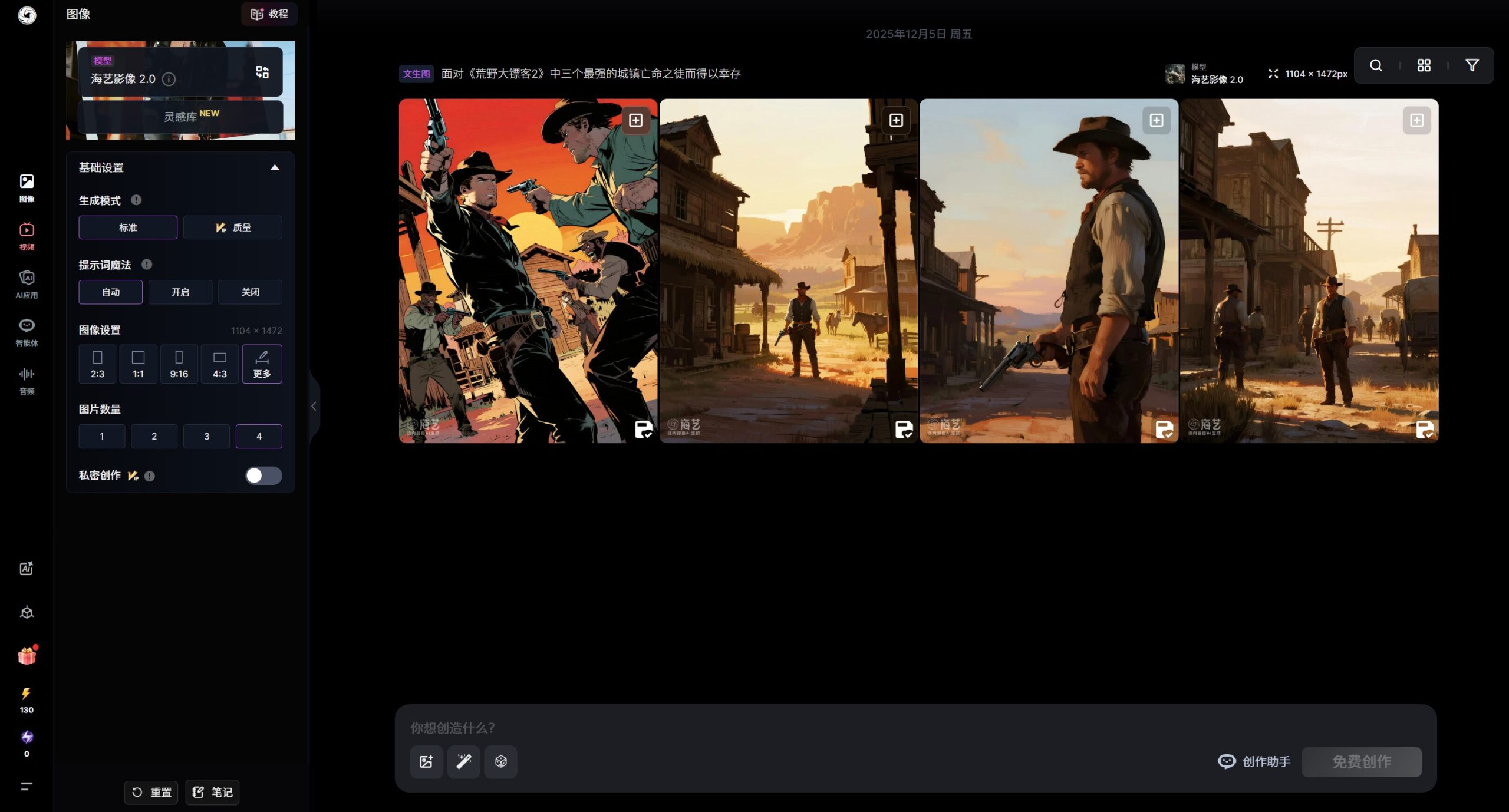Image resolution: width=1509 pixels, height=812 pixels.
Task: Collapse the left settings panel handle
Action: [314, 406]
